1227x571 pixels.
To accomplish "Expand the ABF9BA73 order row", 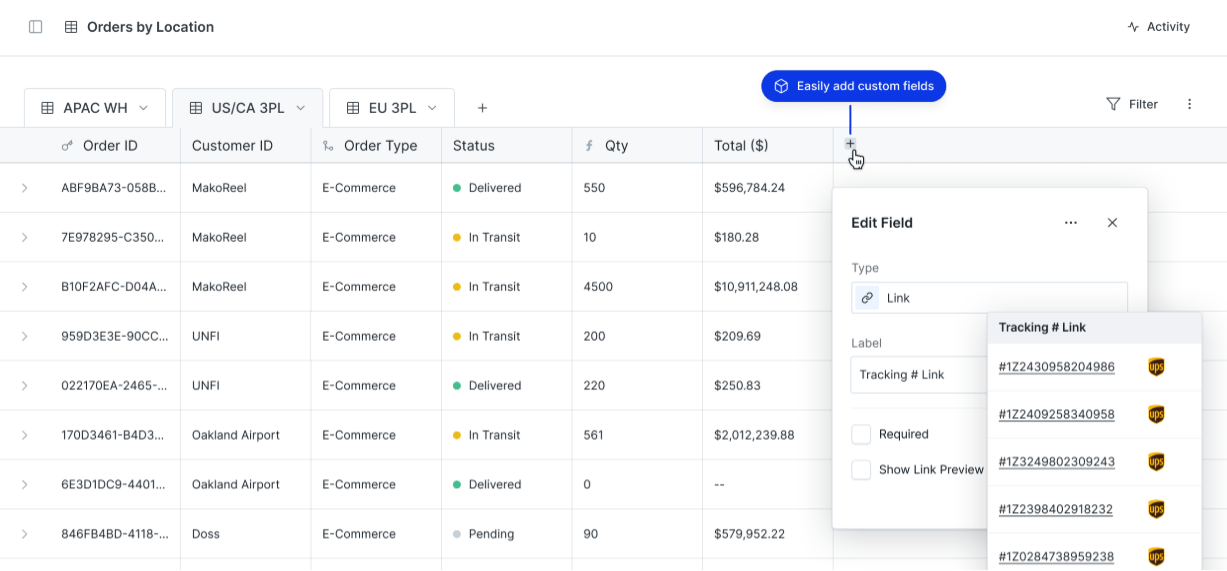I will click(x=25, y=188).
